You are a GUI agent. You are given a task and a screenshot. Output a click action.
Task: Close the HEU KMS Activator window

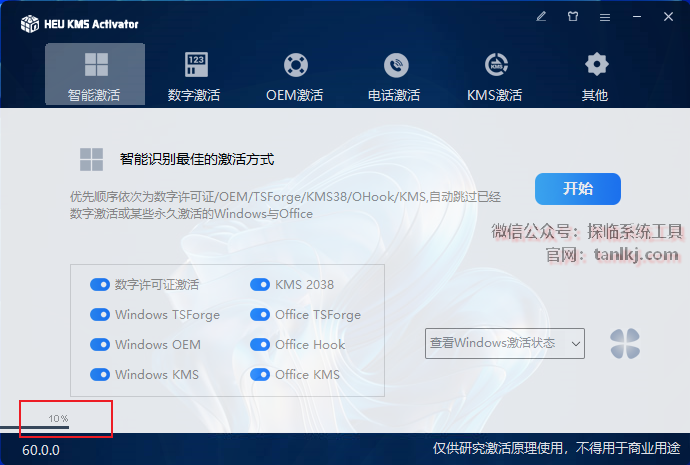click(x=668, y=17)
